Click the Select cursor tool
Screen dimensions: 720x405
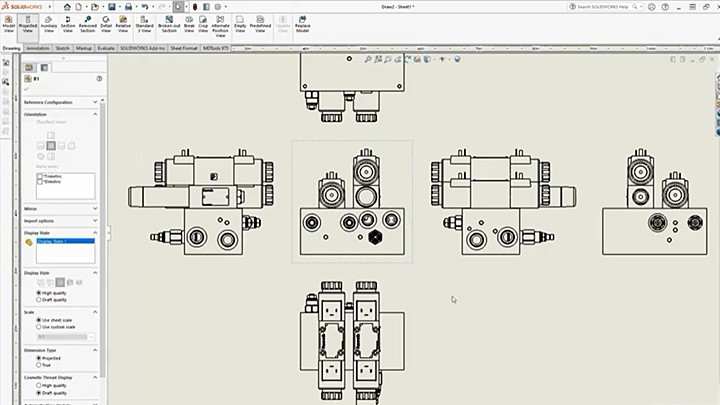point(178,7)
